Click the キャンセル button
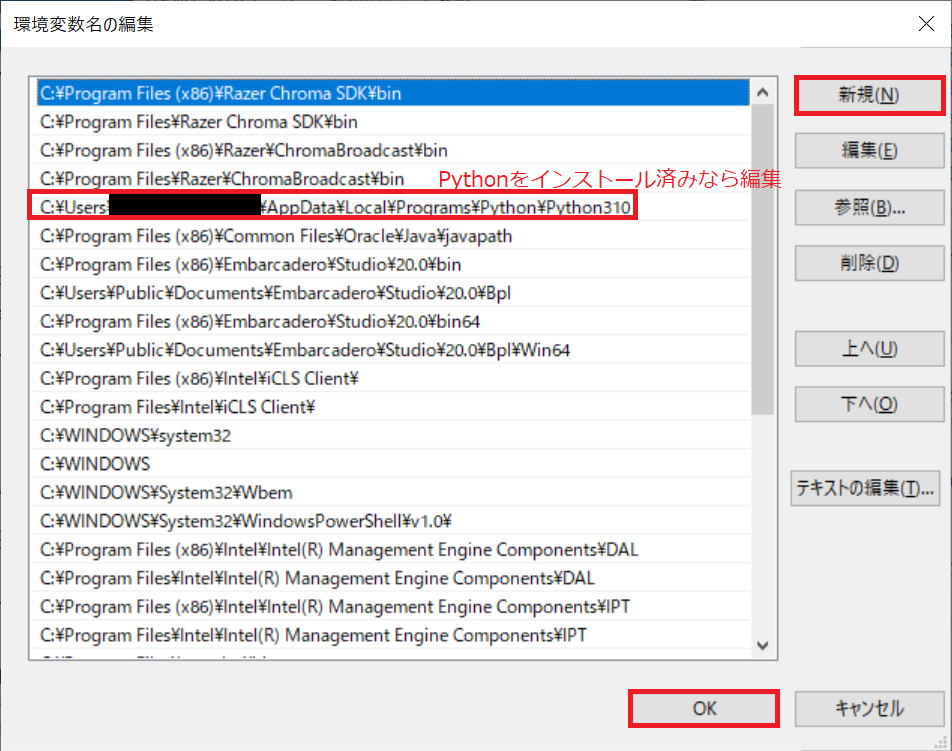This screenshot has width=952, height=751. coord(869,709)
